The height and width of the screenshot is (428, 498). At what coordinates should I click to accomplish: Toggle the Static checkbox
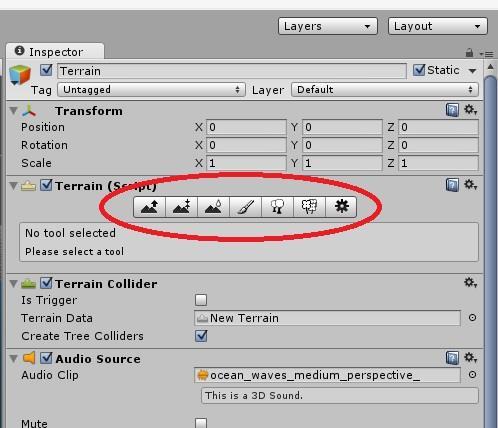pyautogui.click(x=419, y=70)
